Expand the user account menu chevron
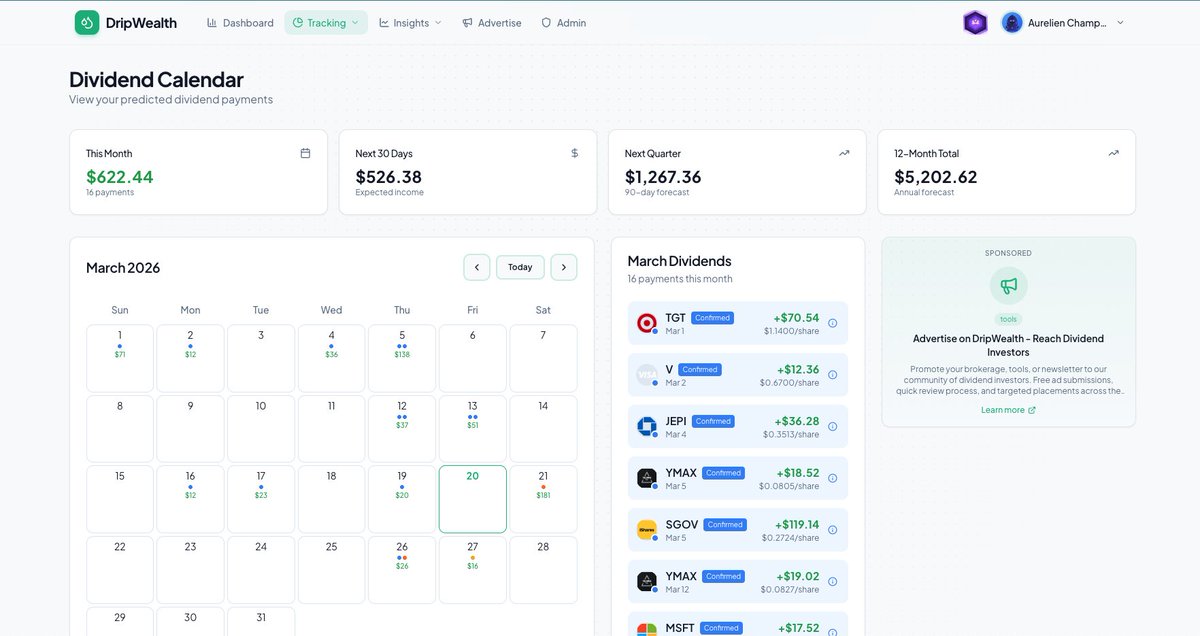The width and height of the screenshot is (1200, 636). (x=1120, y=23)
